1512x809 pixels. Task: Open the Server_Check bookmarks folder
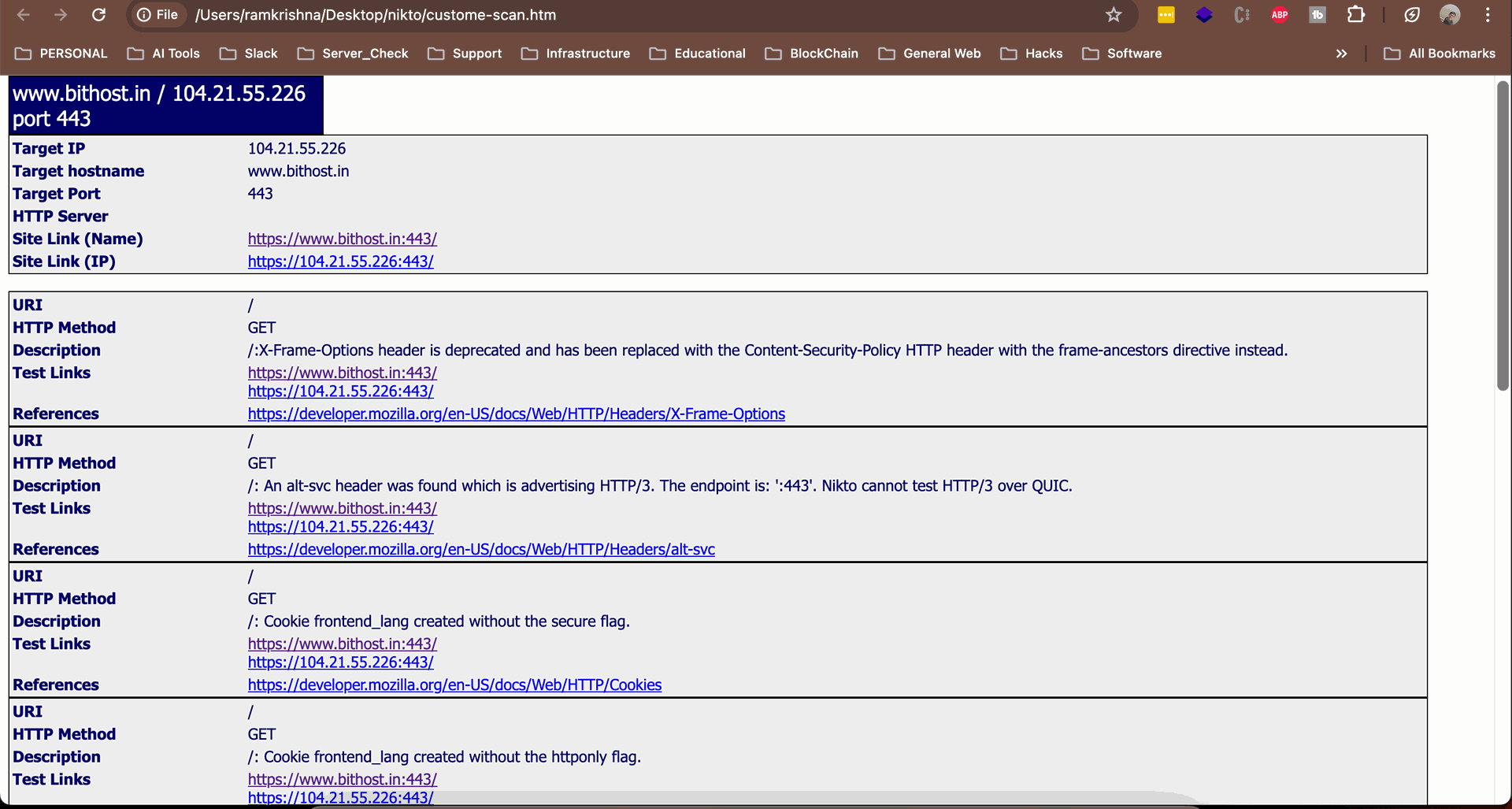pos(353,54)
